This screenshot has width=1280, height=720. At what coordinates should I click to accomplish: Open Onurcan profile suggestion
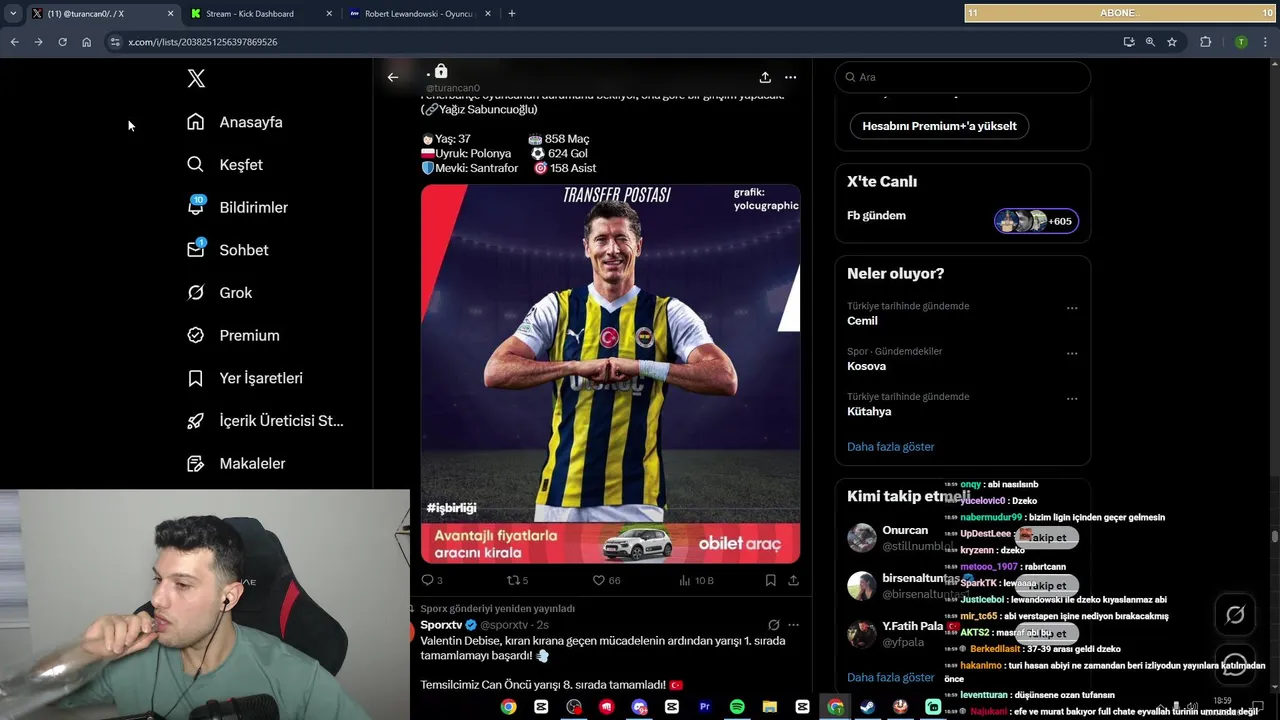(905, 530)
